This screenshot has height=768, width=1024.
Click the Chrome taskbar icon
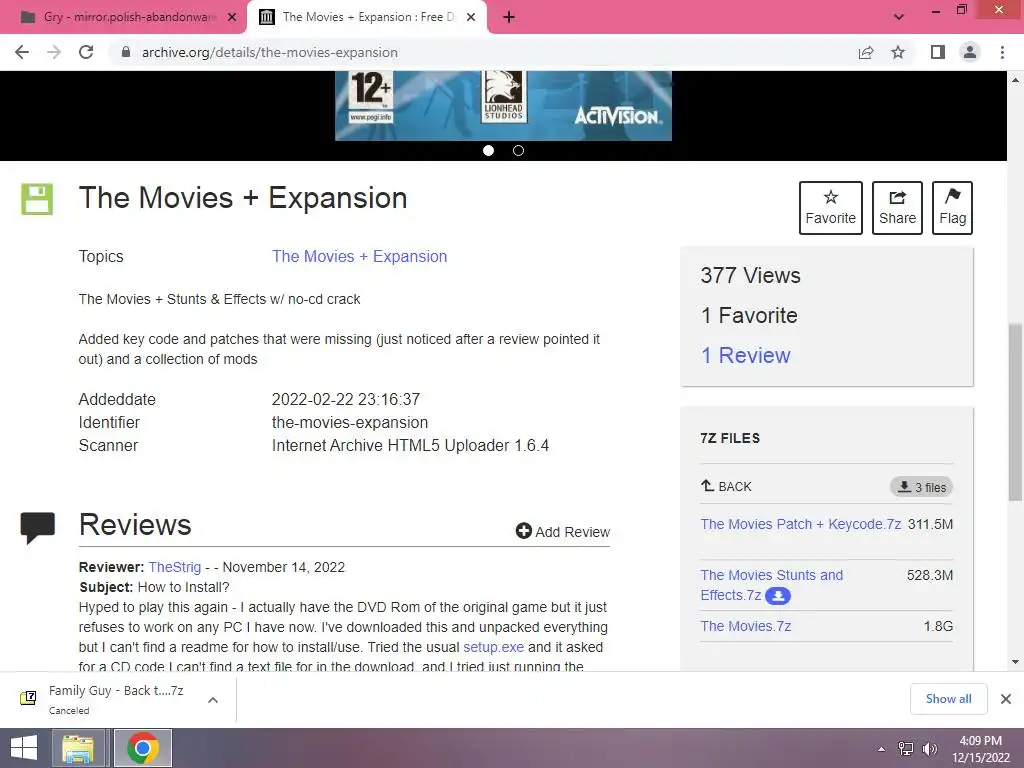(143, 748)
